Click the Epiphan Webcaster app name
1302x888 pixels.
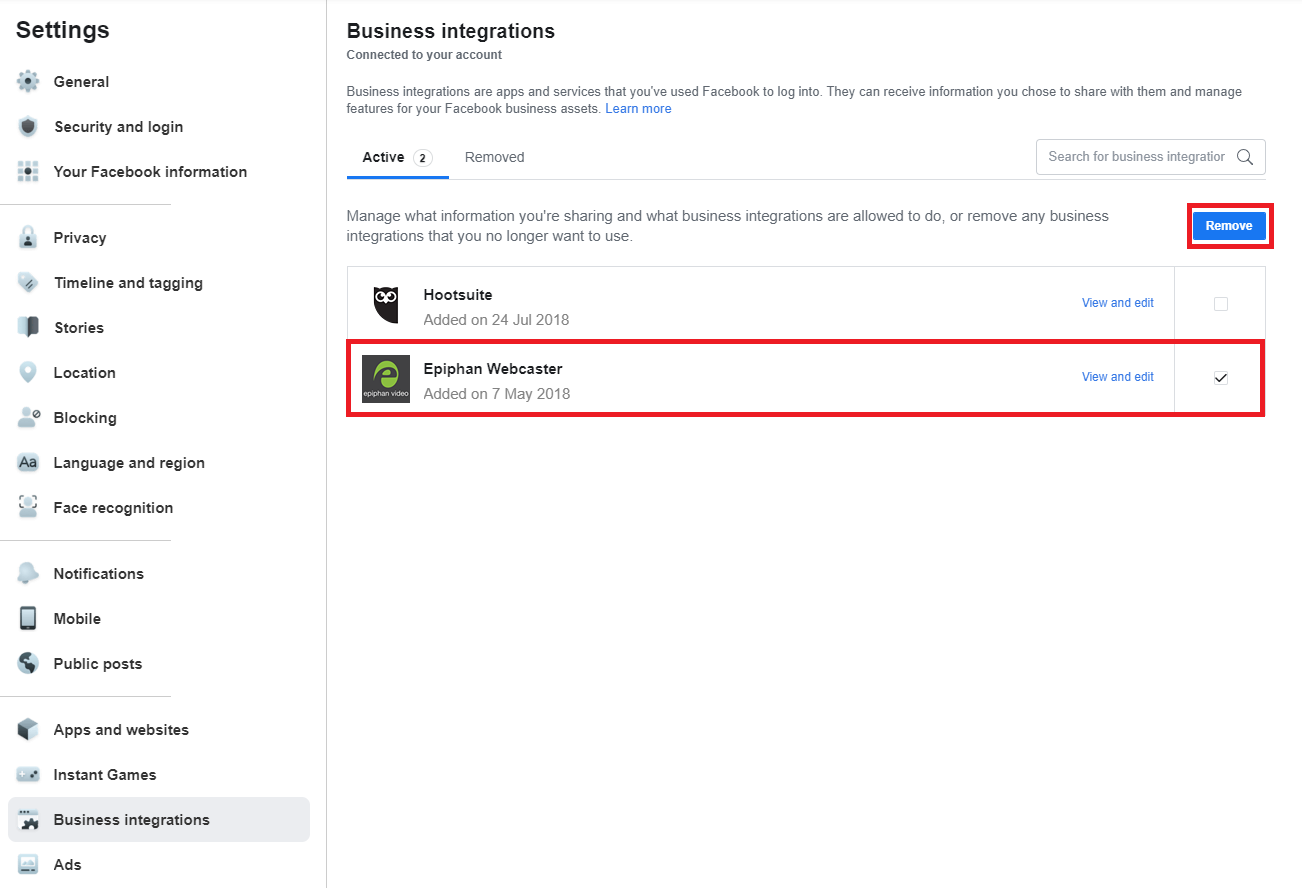493,369
